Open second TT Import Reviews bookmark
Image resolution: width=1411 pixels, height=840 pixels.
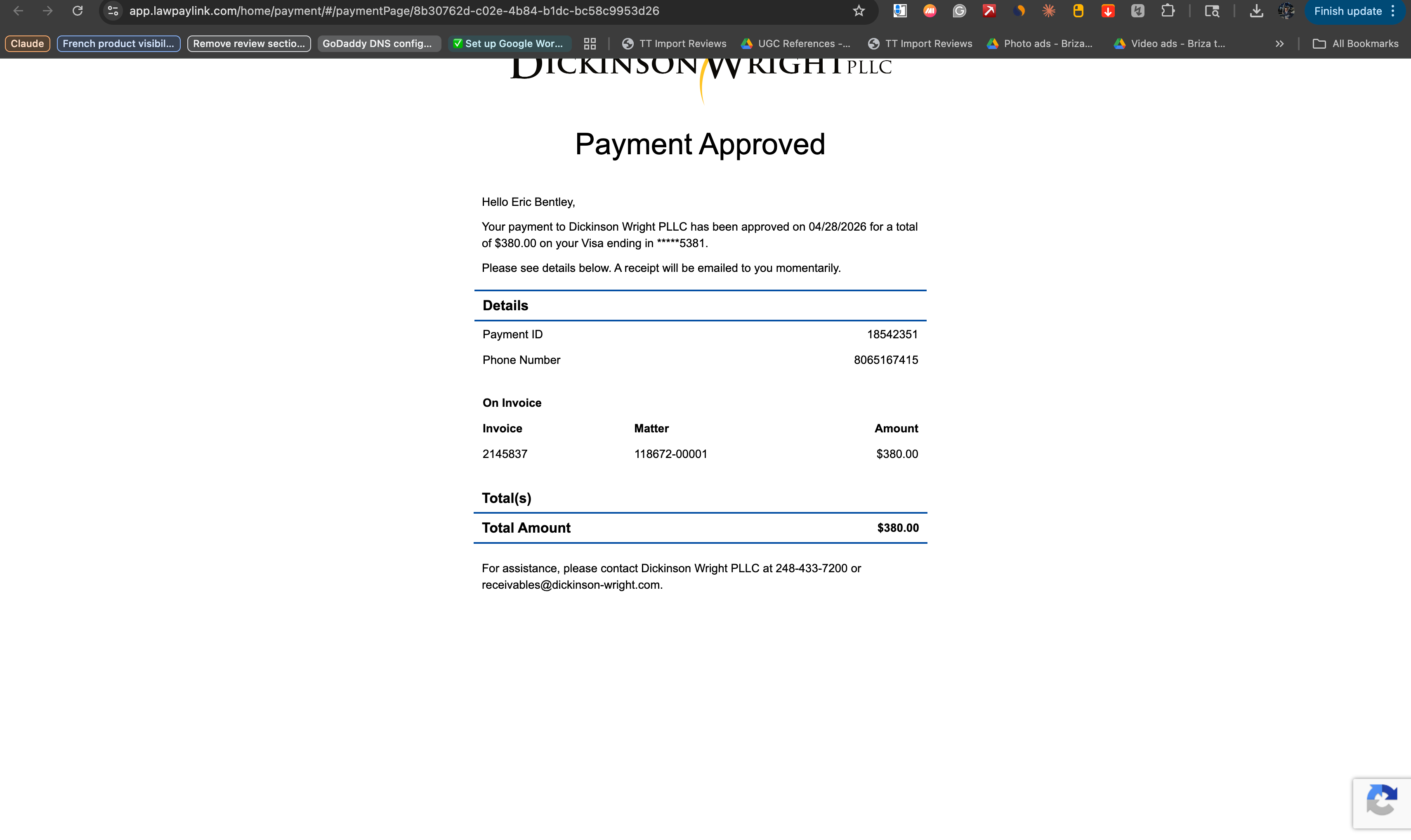coord(920,44)
